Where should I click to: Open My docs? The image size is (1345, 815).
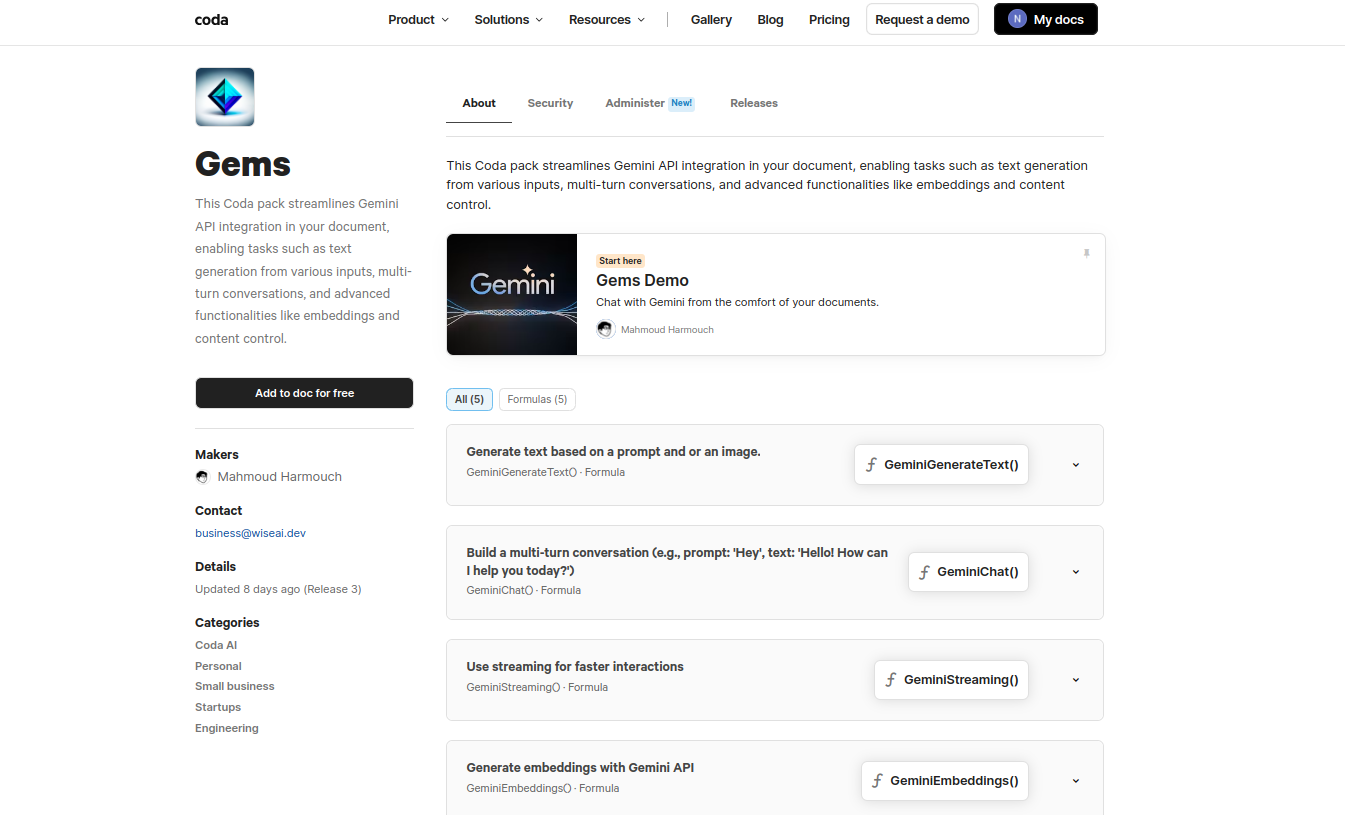point(1046,19)
